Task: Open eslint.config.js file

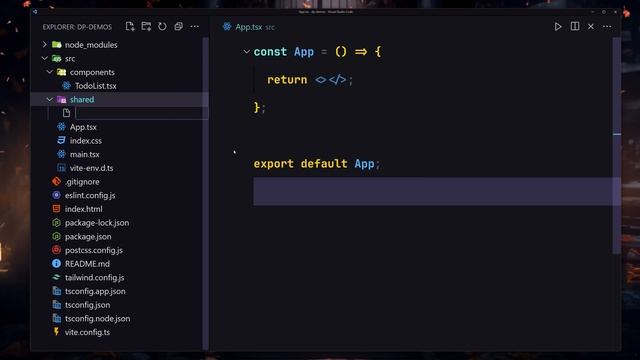Action: coord(90,195)
